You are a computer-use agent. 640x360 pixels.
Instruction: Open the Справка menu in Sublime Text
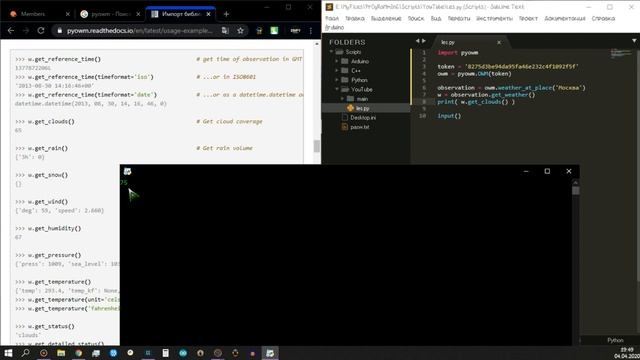603,18
